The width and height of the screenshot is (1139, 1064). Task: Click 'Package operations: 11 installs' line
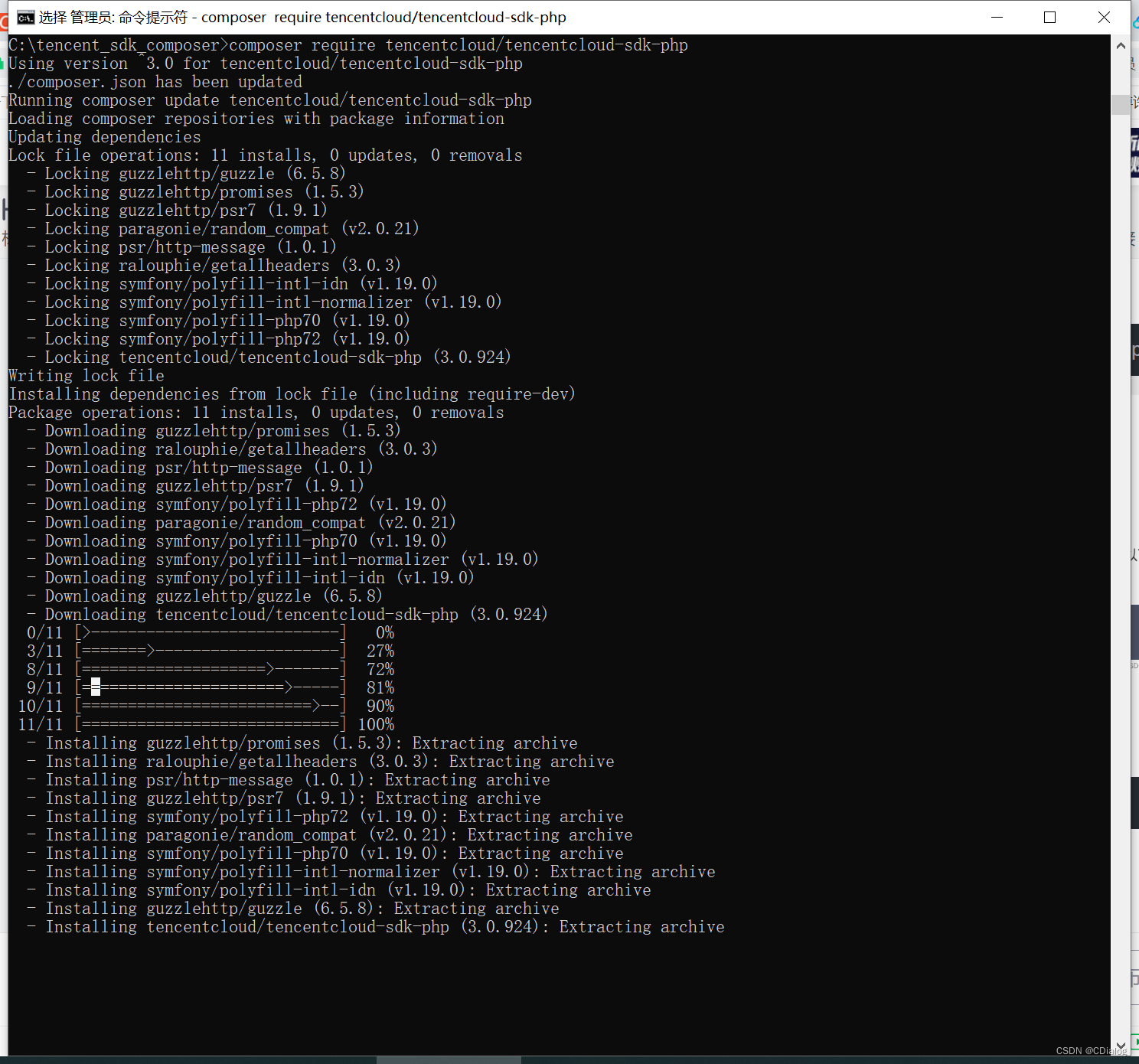point(256,413)
